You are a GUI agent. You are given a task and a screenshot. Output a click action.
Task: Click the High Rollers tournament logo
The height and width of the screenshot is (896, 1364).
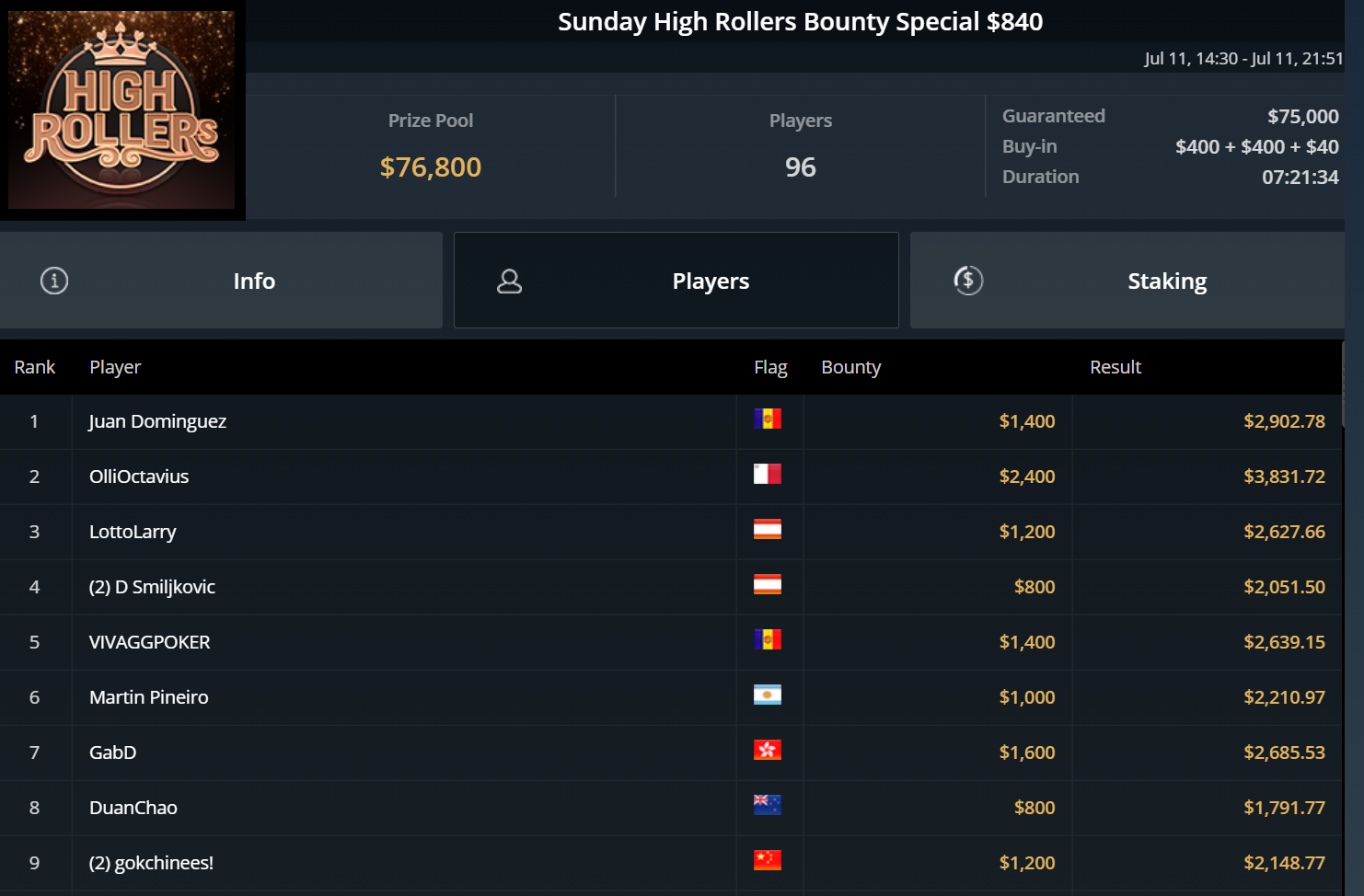point(121,109)
